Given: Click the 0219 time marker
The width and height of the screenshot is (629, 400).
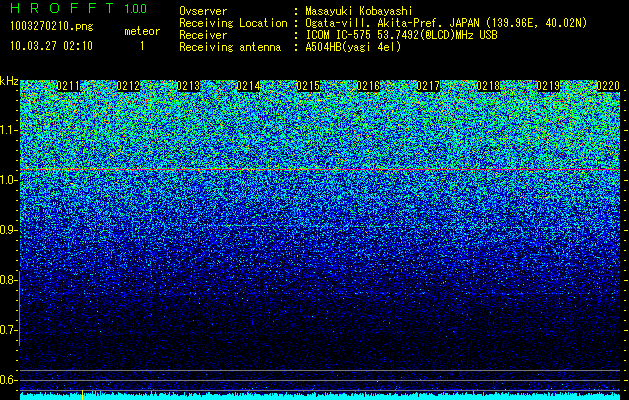Looking at the screenshot, I should coord(548,86).
